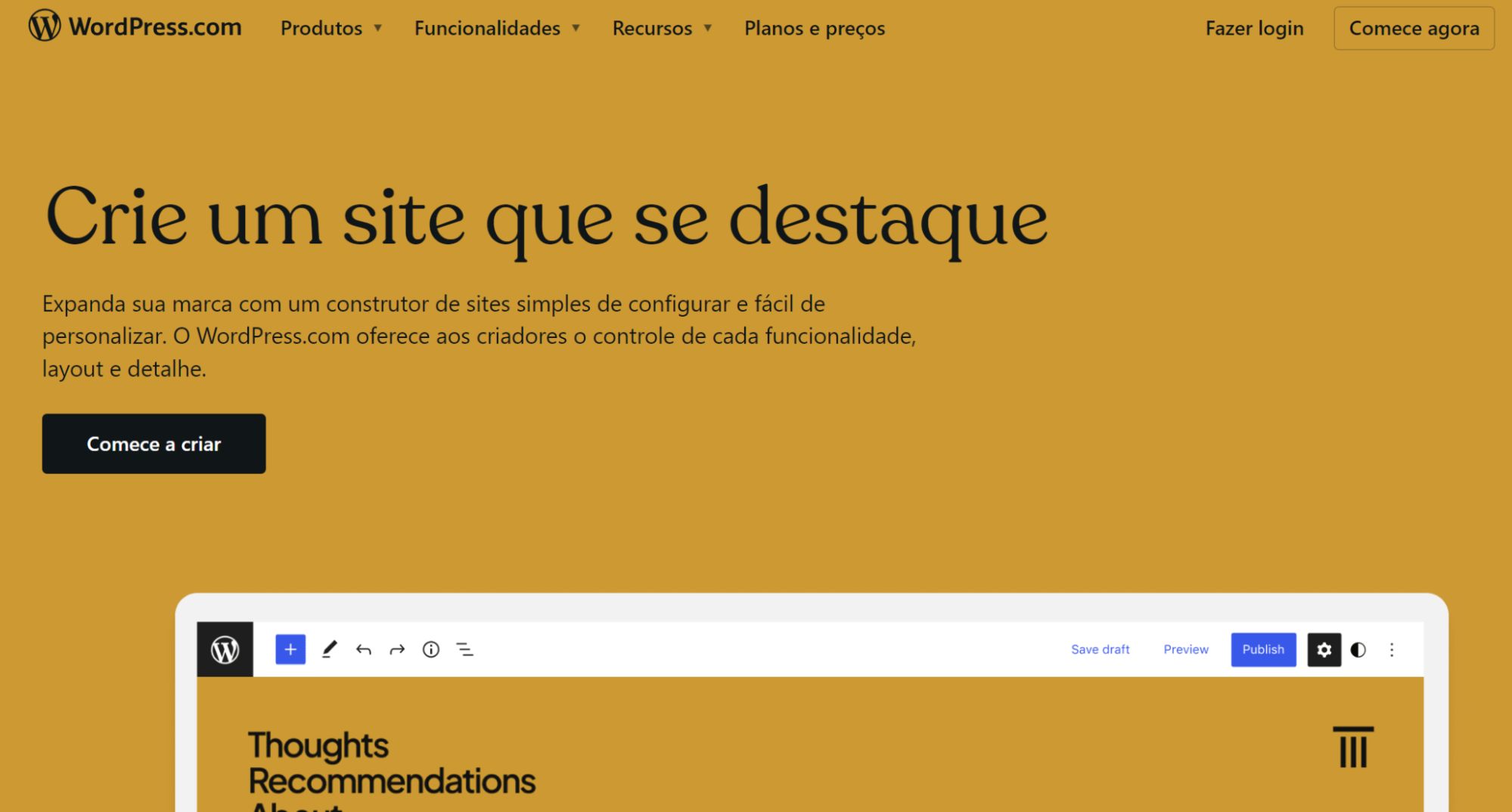The height and width of the screenshot is (812, 1512).
Task: Click the Redo arrow icon
Action: coord(396,649)
